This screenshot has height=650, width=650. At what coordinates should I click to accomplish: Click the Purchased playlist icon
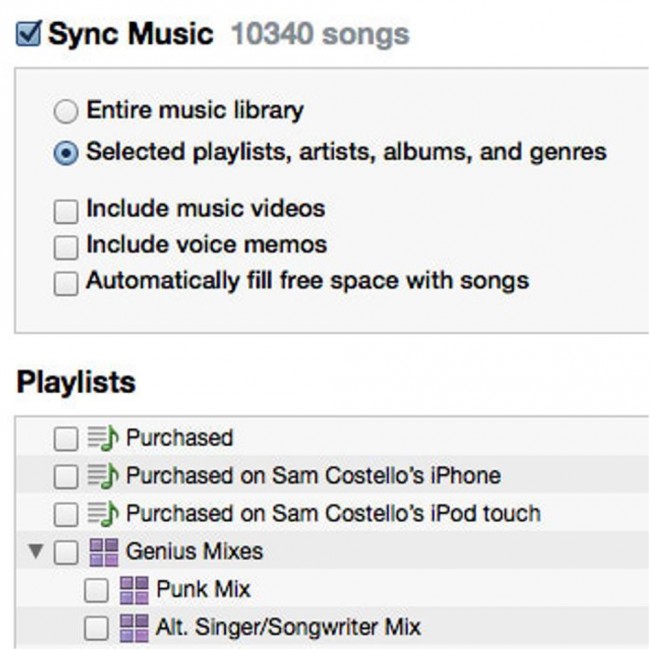102,437
